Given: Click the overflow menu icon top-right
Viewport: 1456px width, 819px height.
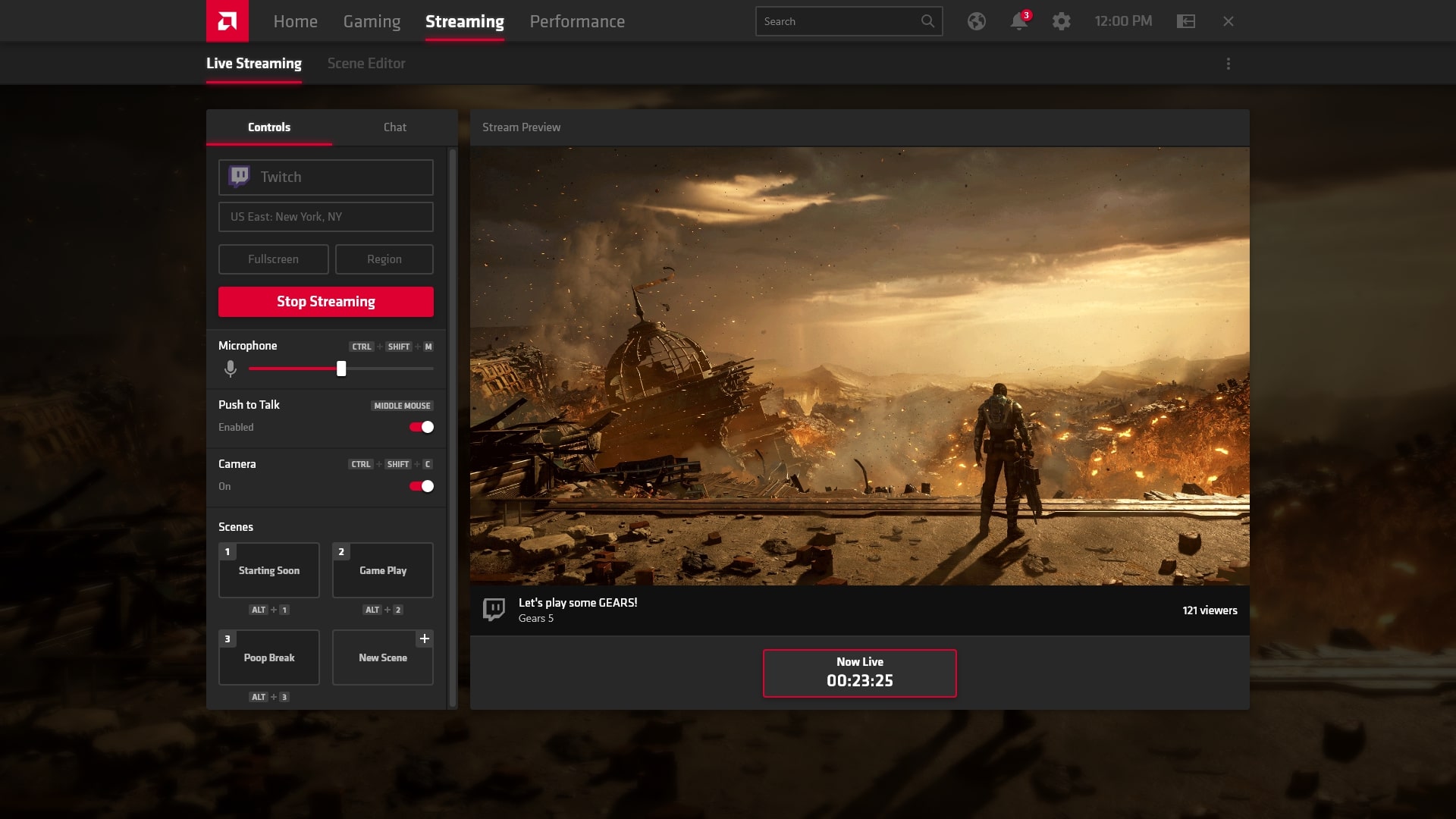Looking at the screenshot, I should [x=1228, y=64].
